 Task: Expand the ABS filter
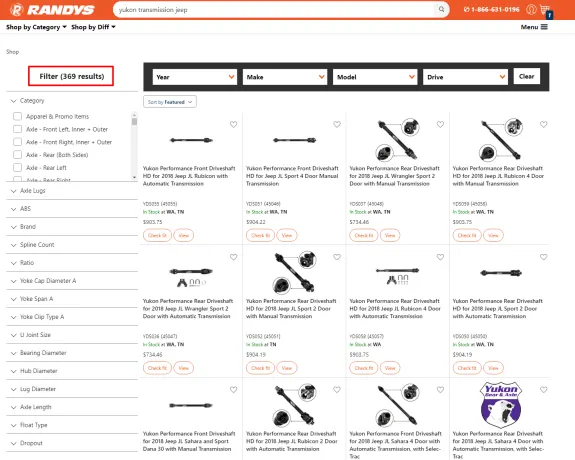[x=72, y=209]
